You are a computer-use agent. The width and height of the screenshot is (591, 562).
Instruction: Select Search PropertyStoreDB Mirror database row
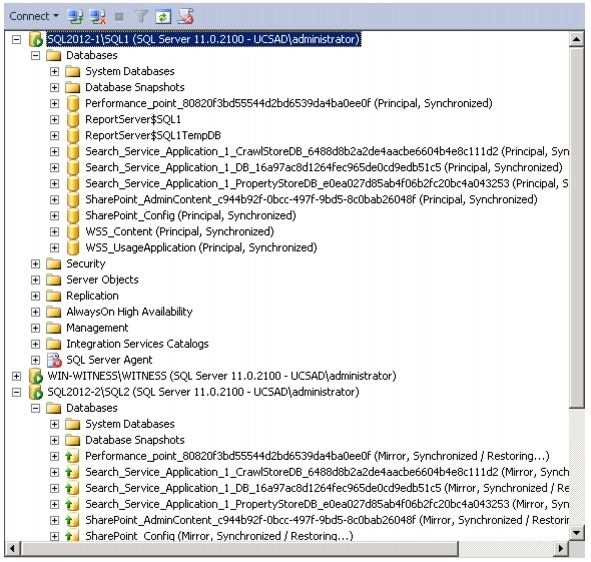[x=327, y=505]
